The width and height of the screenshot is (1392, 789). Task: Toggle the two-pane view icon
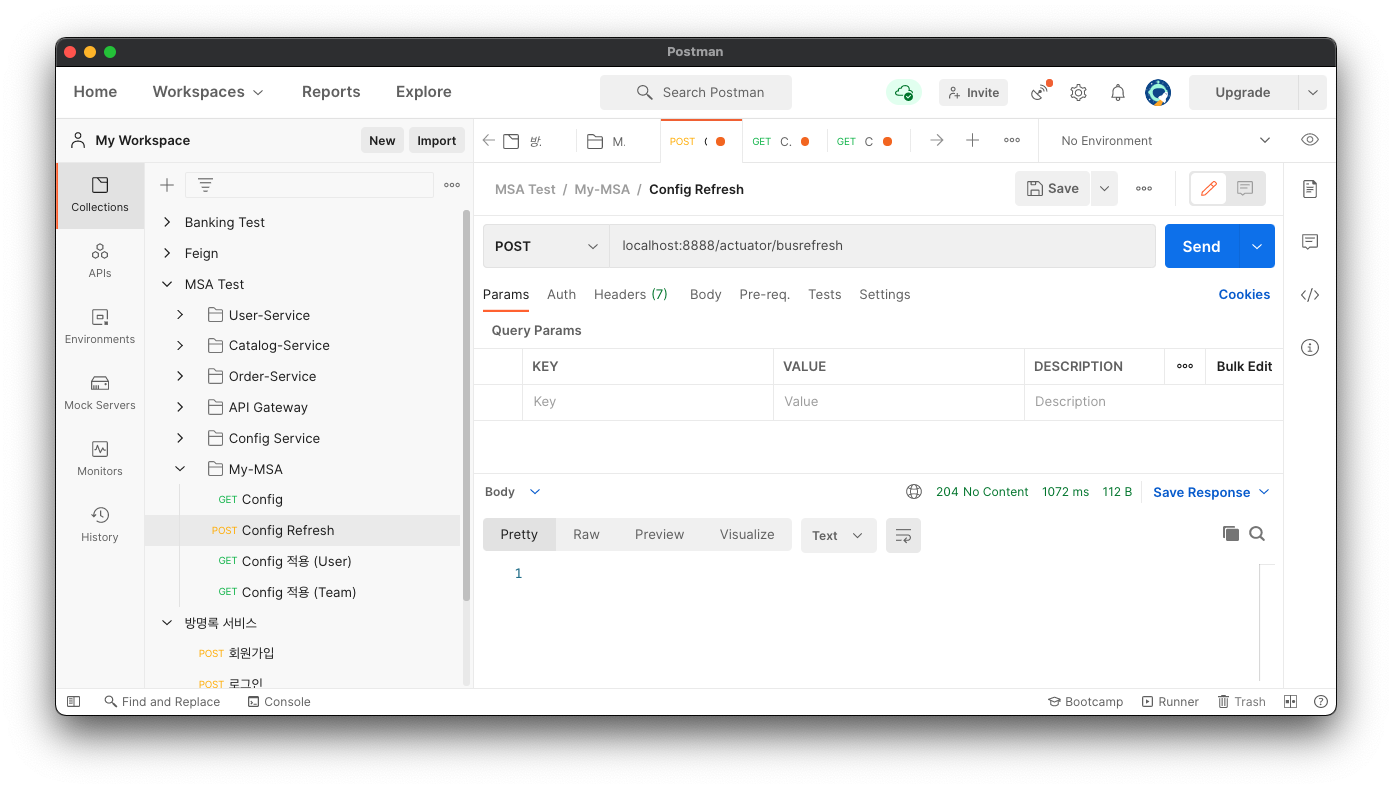pyautogui.click(x=1290, y=702)
